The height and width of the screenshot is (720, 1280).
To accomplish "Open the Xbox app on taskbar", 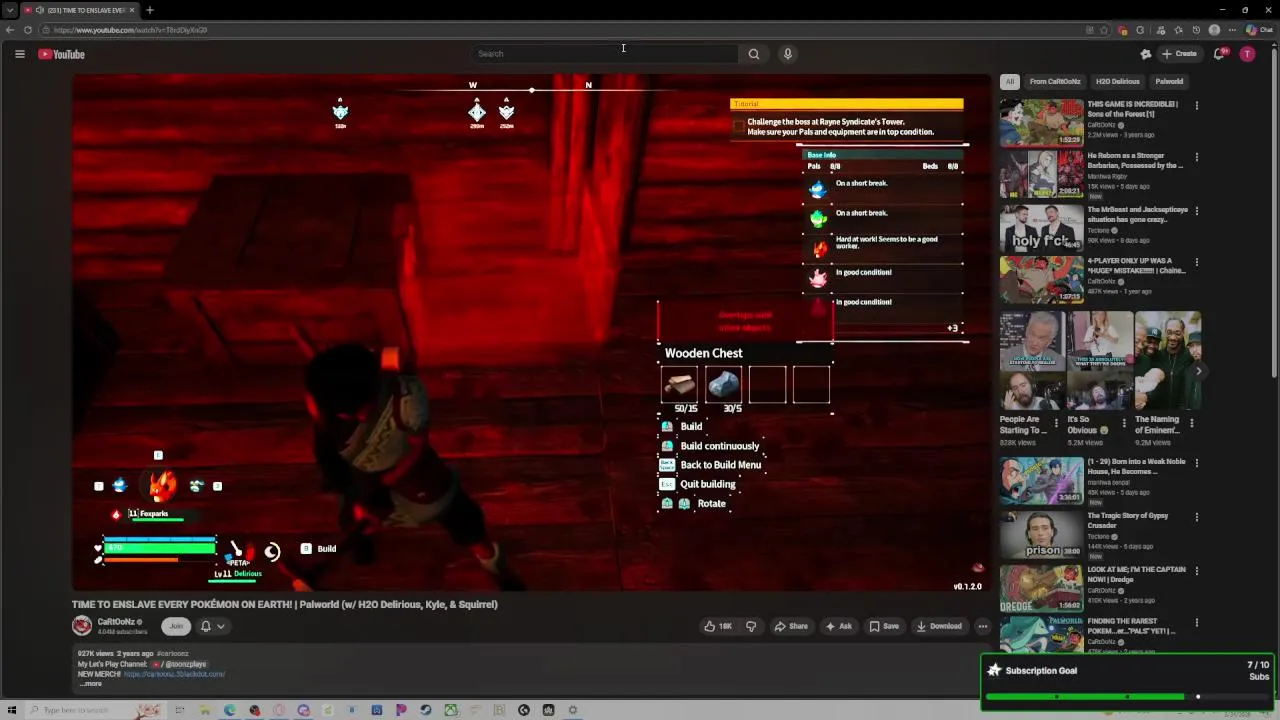I will (x=451, y=710).
